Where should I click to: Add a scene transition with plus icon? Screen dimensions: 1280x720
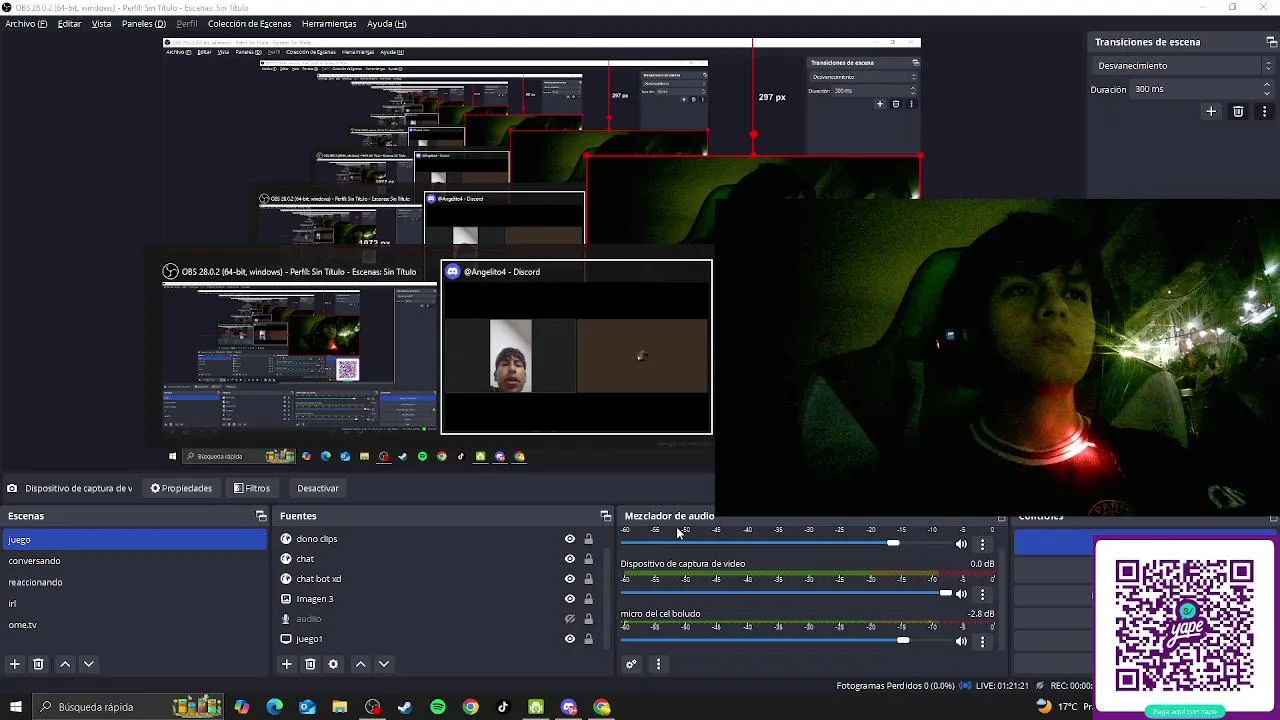click(1211, 112)
